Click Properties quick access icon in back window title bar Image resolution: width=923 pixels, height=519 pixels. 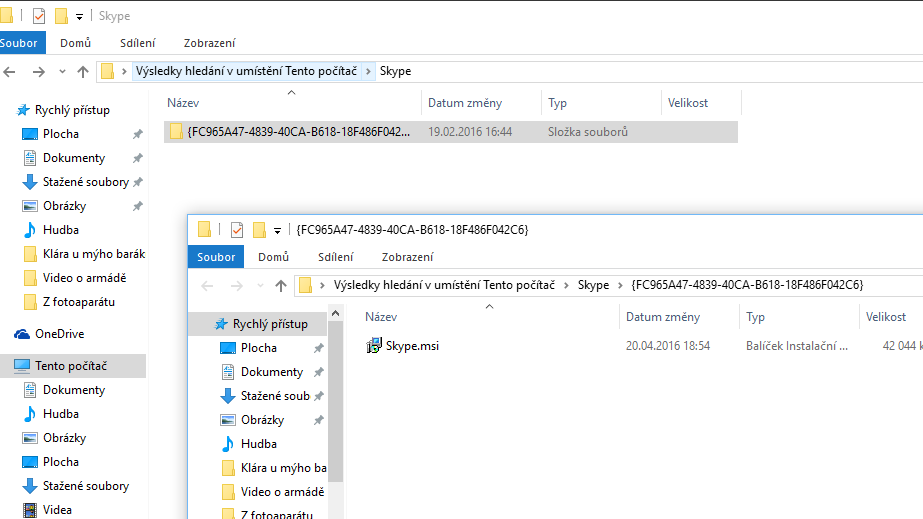coord(39,16)
